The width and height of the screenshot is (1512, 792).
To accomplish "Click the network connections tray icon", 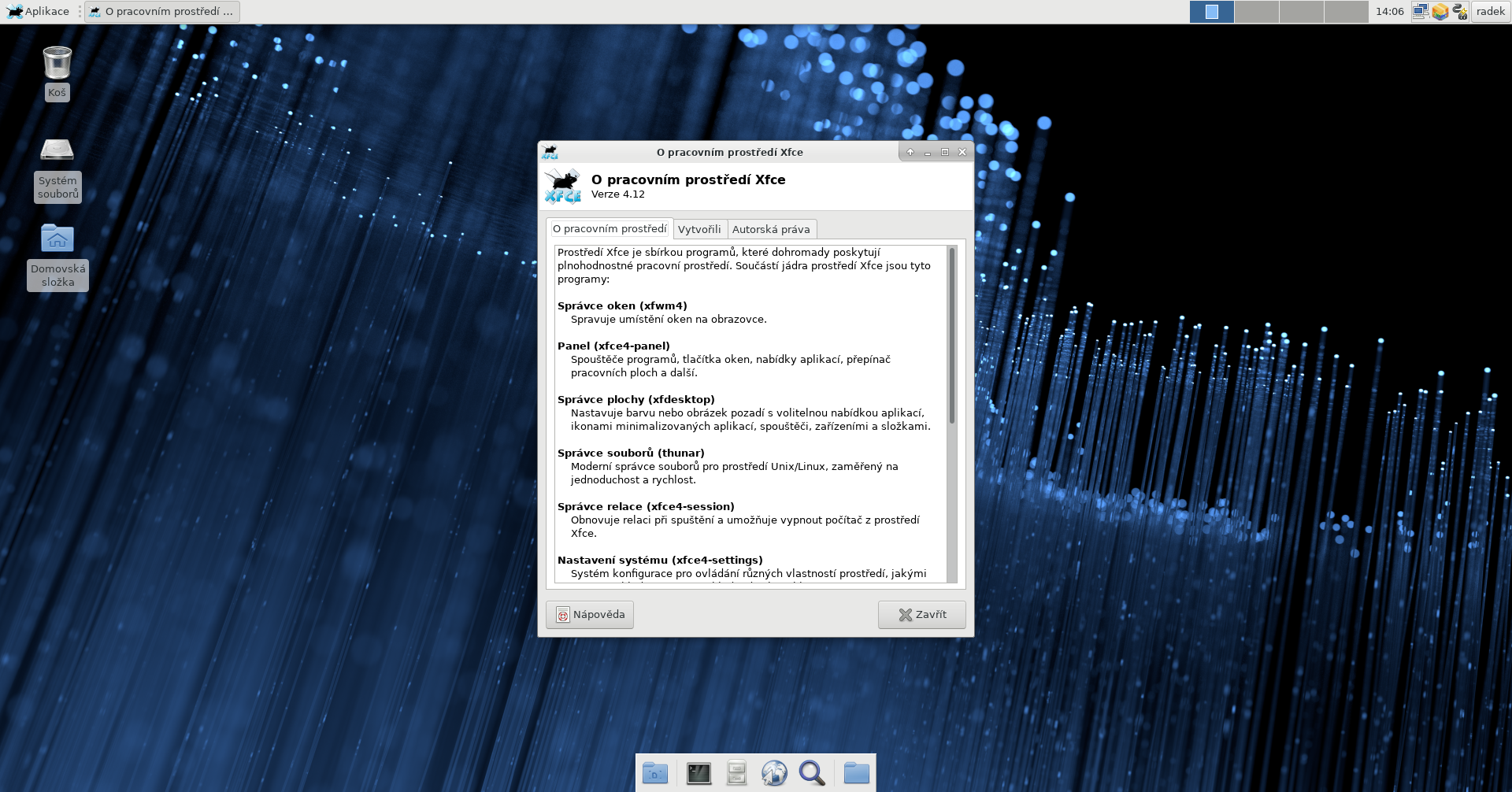I will point(1420,11).
